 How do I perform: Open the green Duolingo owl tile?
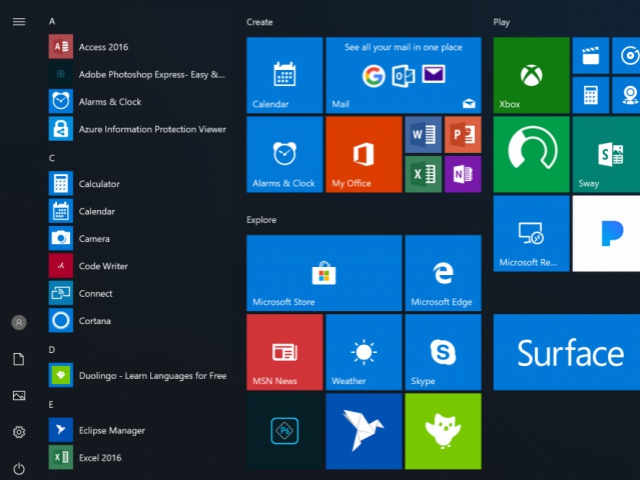(442, 431)
